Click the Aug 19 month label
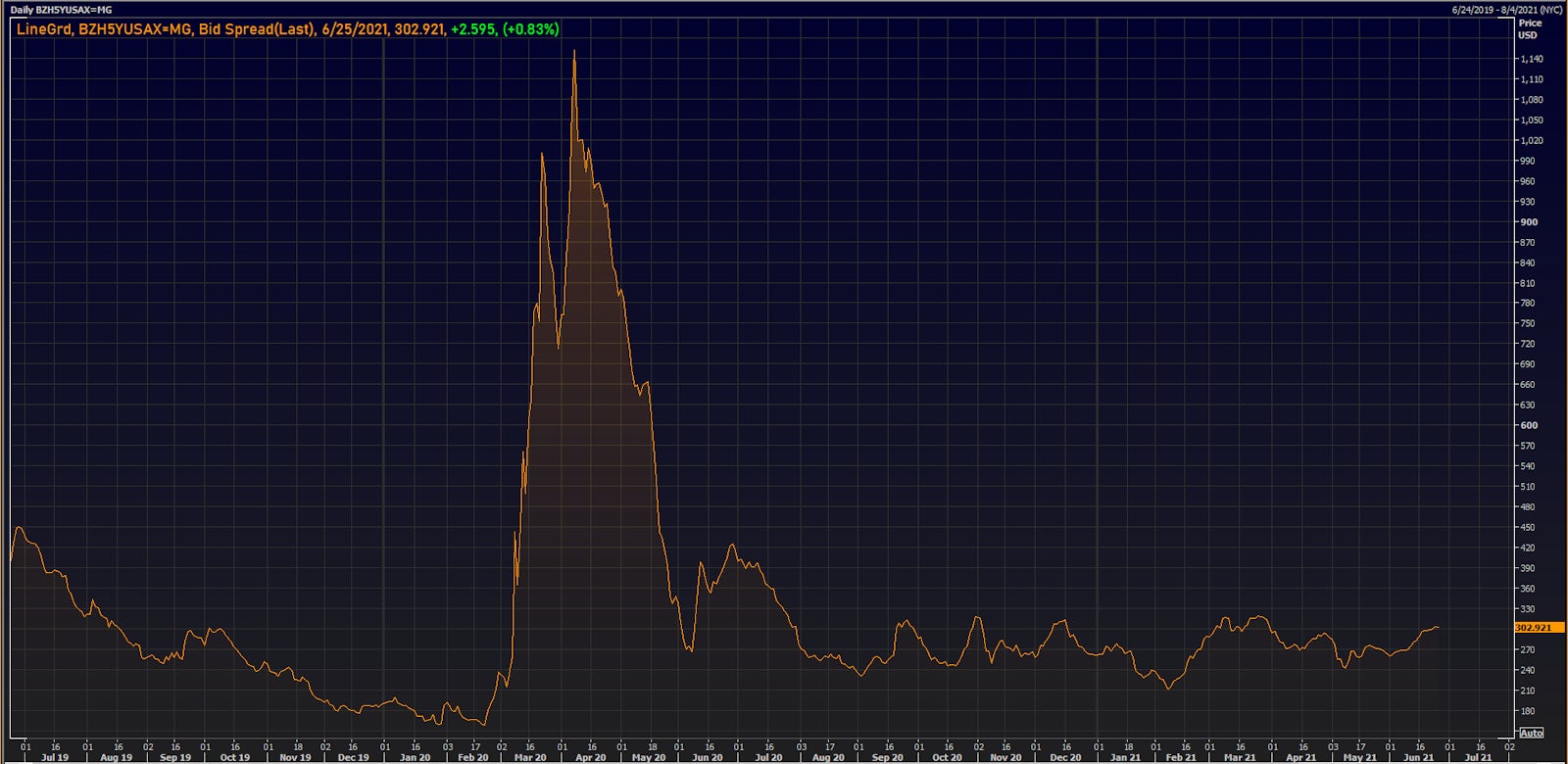 [x=116, y=757]
